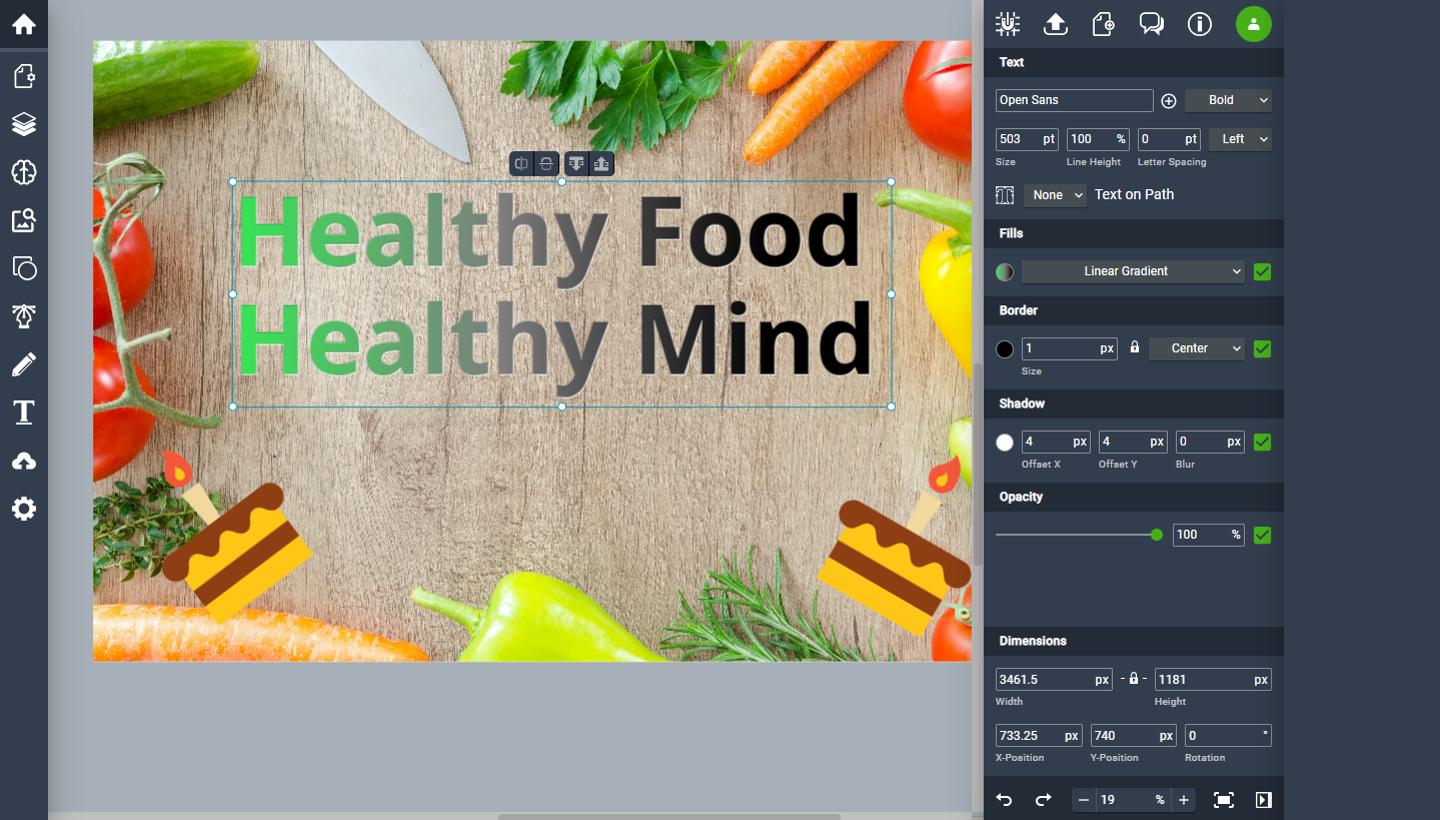The height and width of the screenshot is (820, 1440).
Task: Click the export upload-tray icon
Action: (1056, 24)
